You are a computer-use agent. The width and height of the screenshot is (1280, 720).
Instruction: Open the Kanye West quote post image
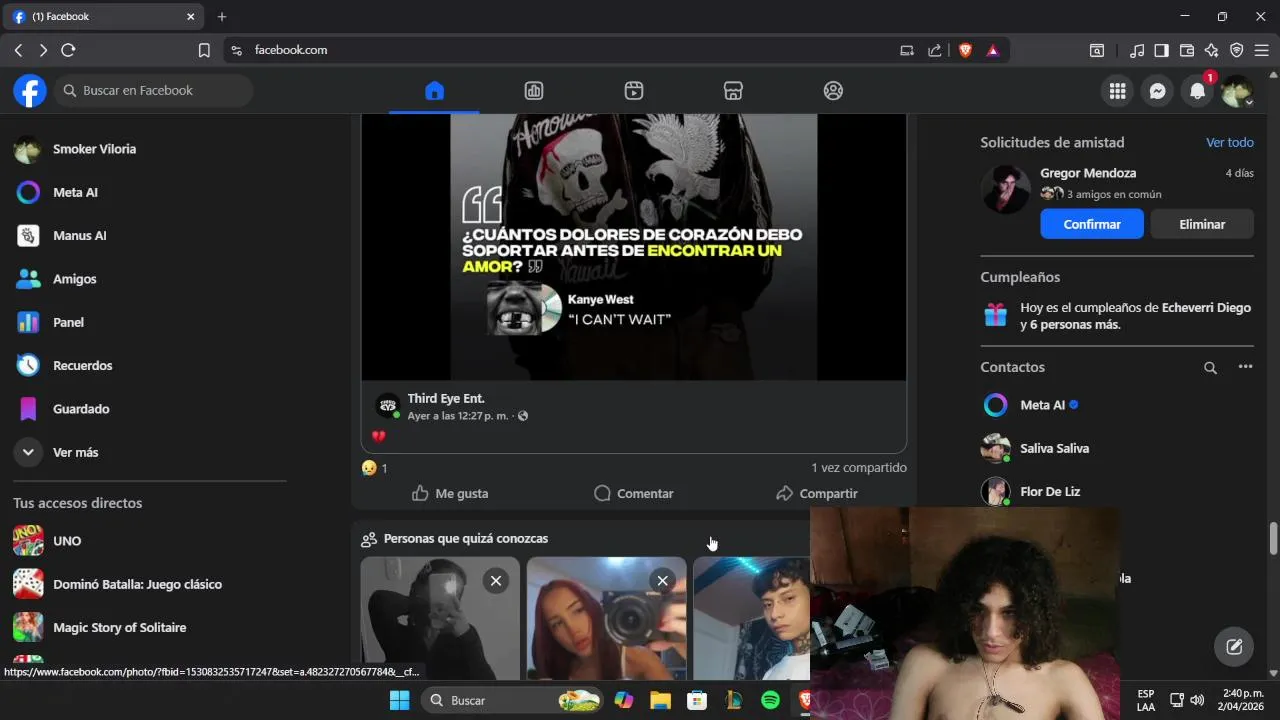(x=634, y=247)
